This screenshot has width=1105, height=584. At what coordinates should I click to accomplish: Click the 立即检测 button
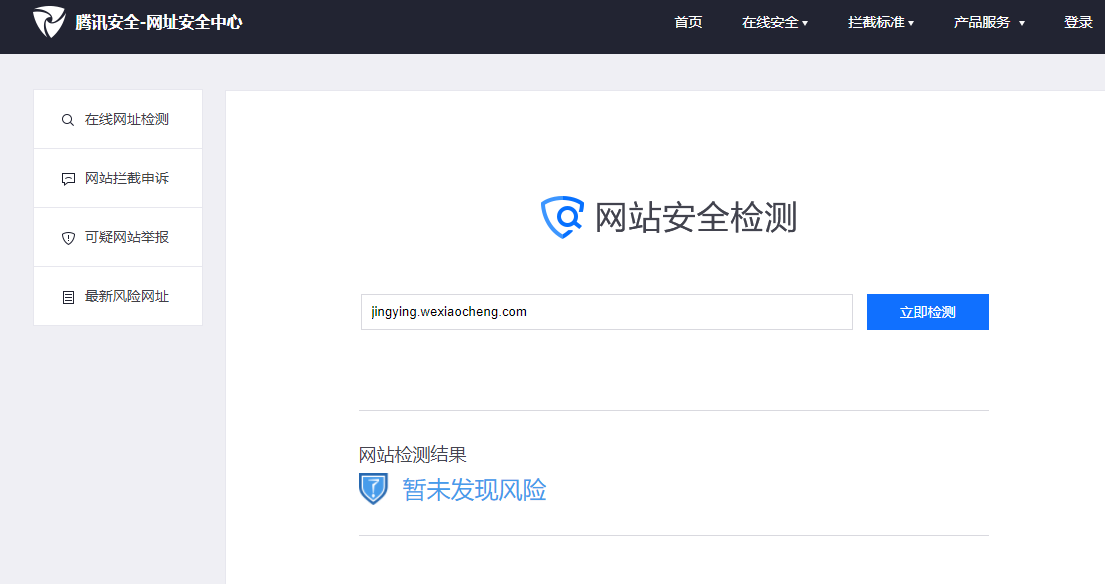927,312
